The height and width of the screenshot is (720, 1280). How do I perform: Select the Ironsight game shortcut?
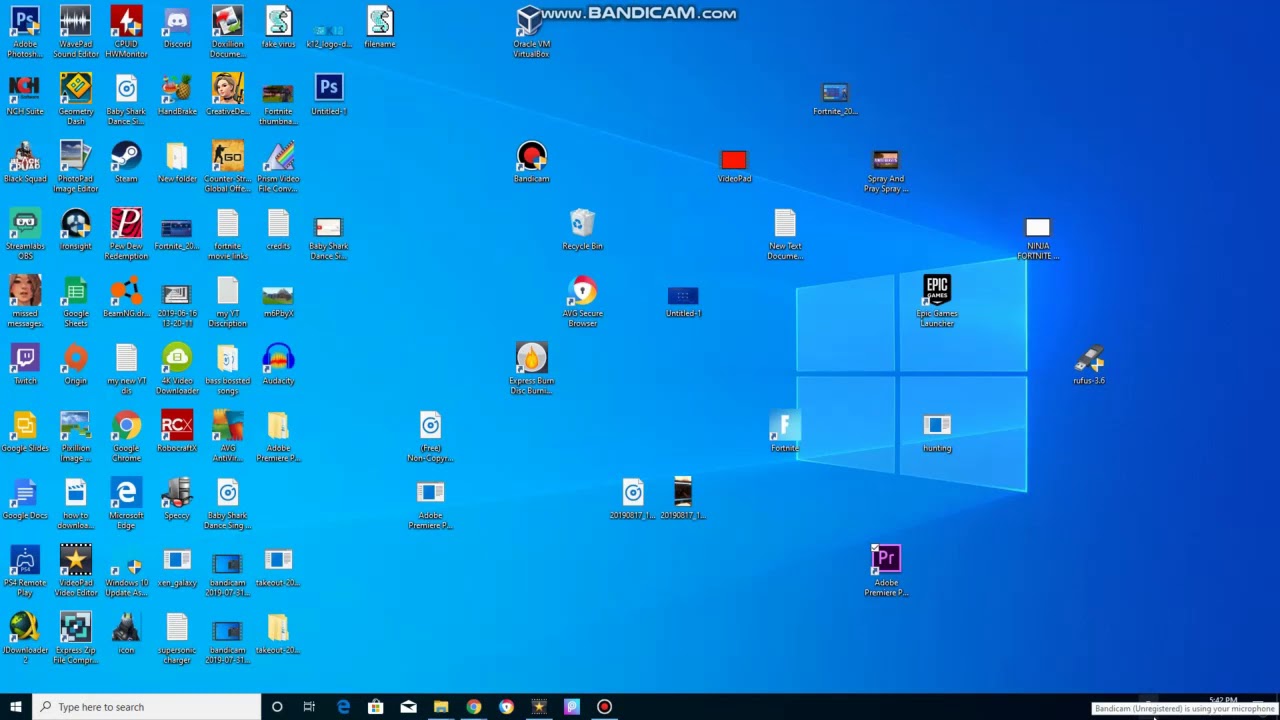76,229
